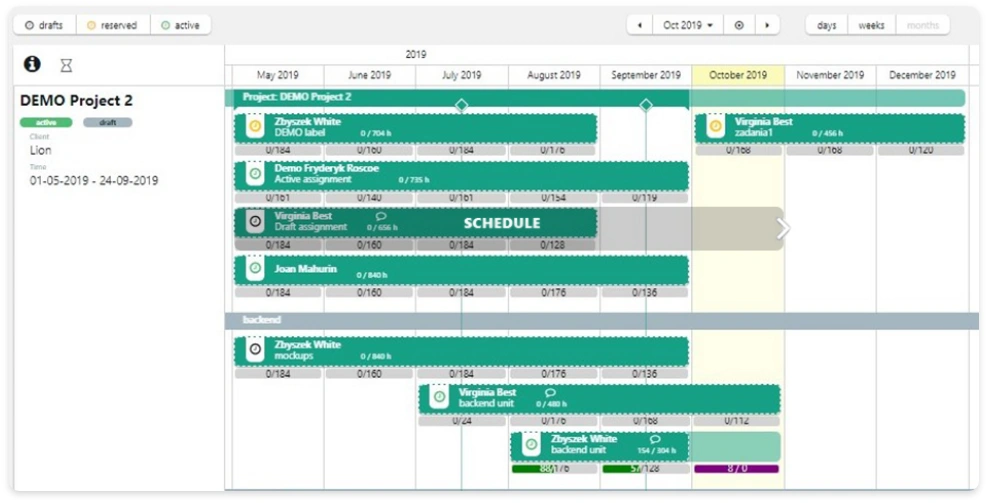Viewport: 988px width, 503px height.
Task: Click 0/128 hours cell under Draft assignment
Action: pos(553,245)
